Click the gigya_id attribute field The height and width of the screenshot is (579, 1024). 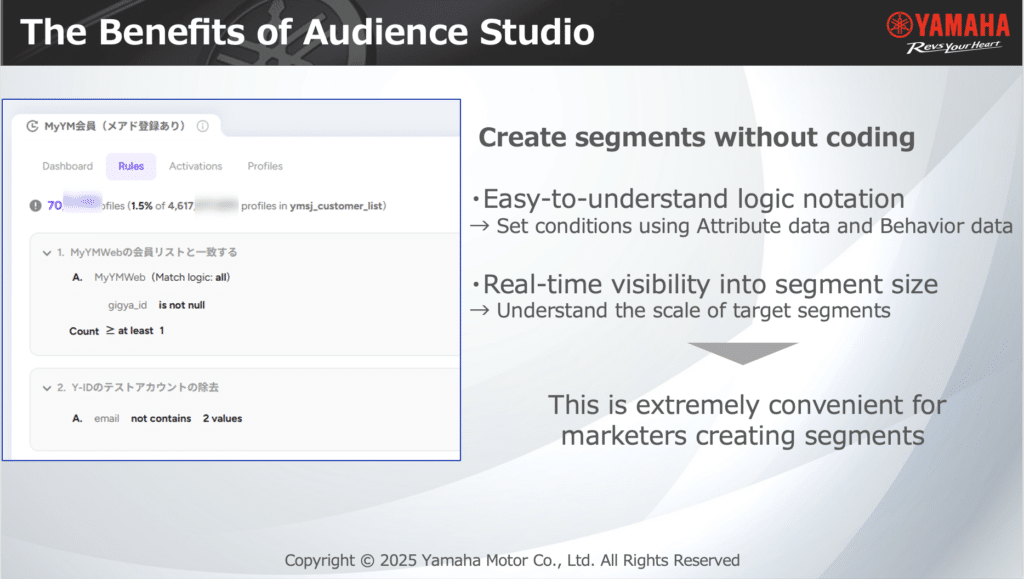click(128, 305)
